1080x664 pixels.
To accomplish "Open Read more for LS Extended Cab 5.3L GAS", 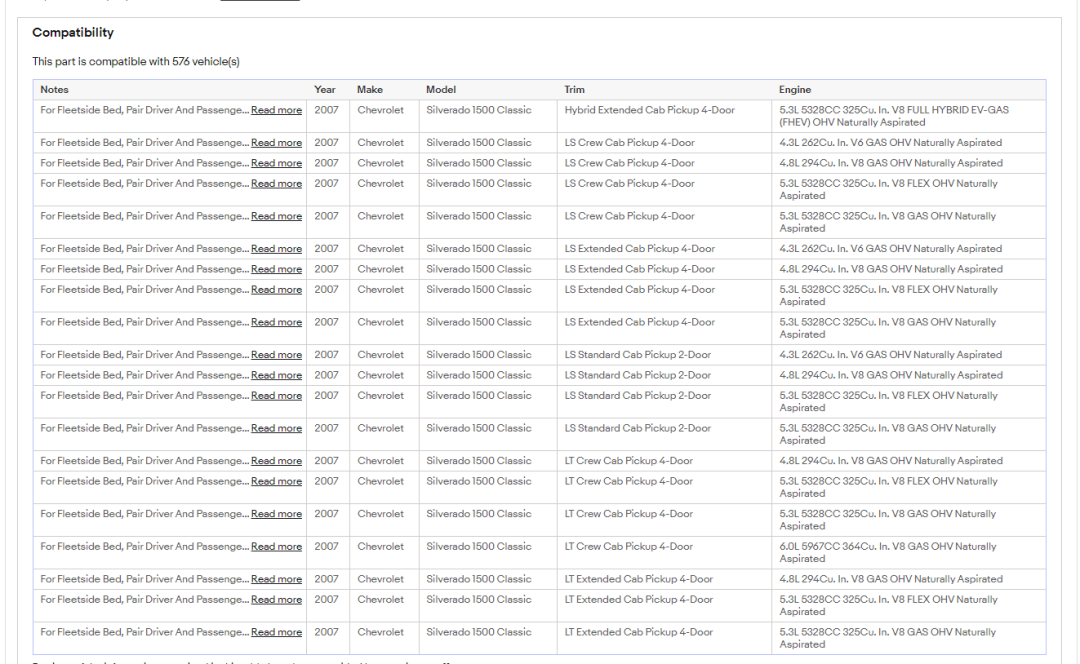I will click(276, 322).
